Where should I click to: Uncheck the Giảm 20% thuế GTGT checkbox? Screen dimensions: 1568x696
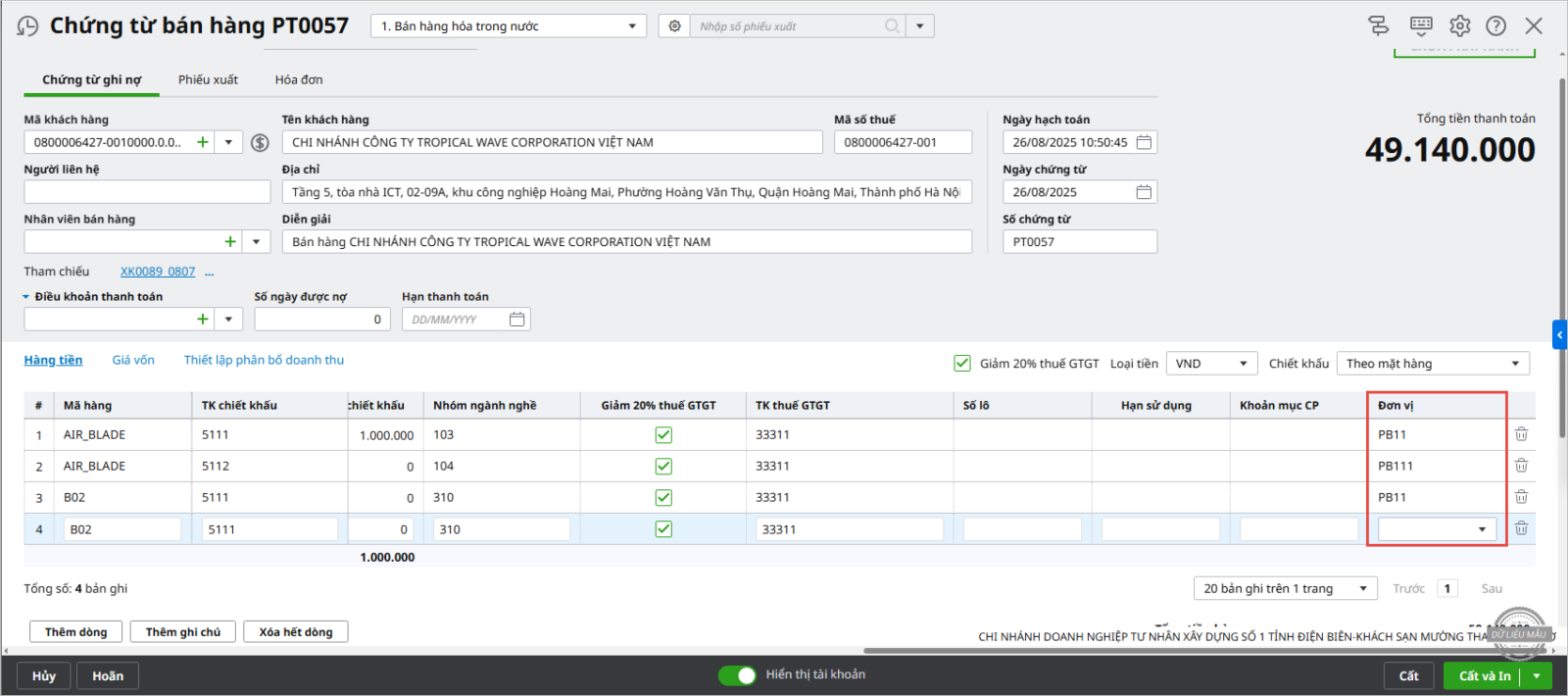(x=962, y=364)
